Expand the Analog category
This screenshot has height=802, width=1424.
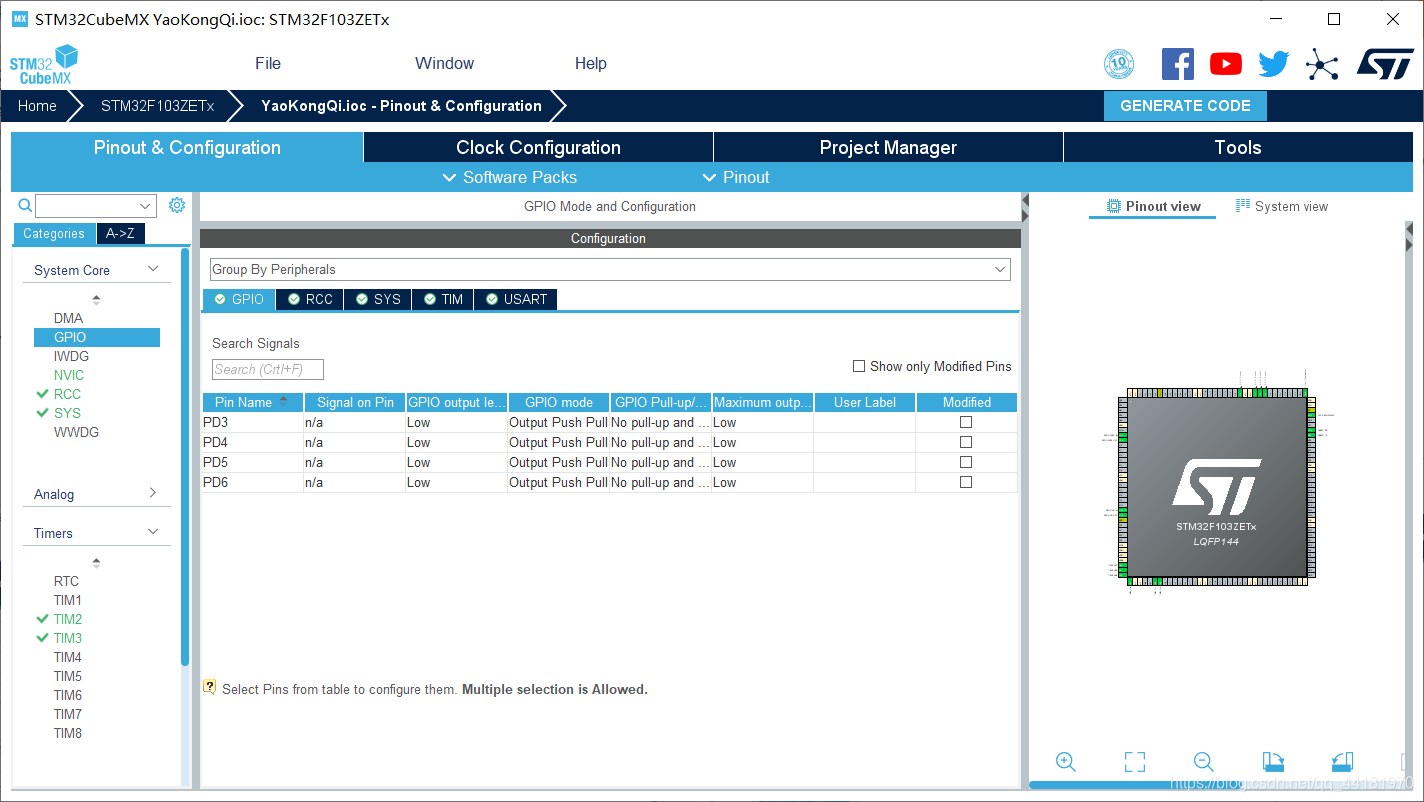pos(153,493)
